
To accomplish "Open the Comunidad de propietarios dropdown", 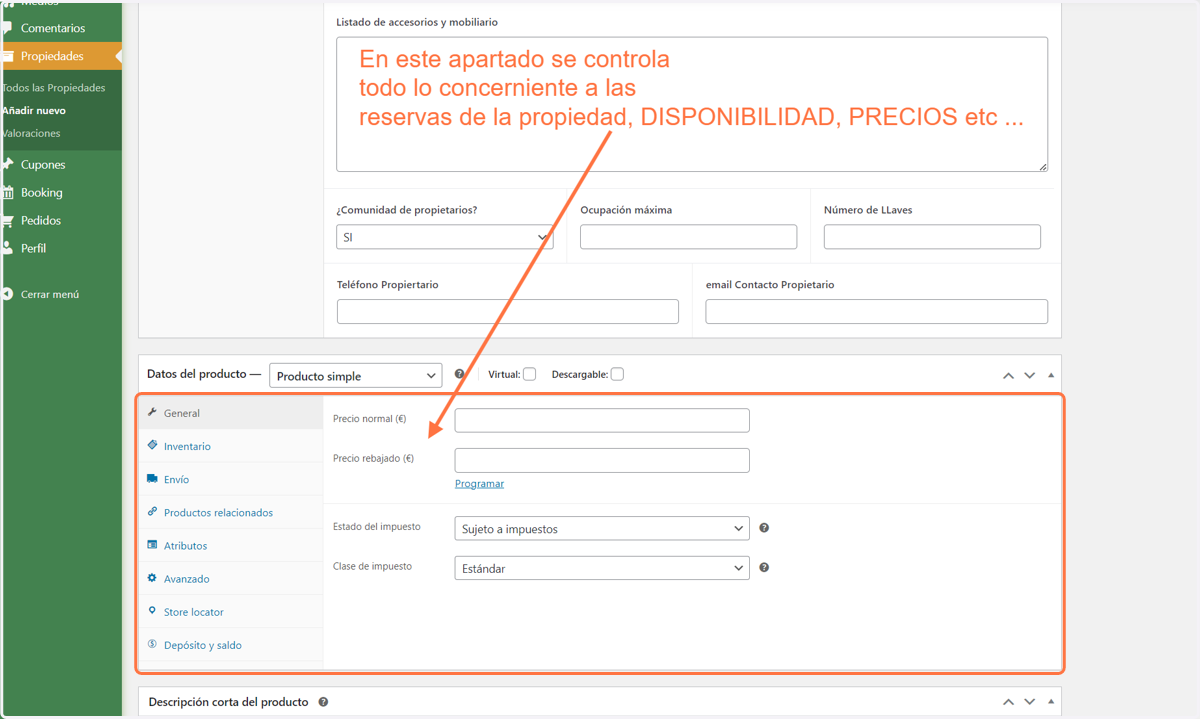I will [445, 237].
